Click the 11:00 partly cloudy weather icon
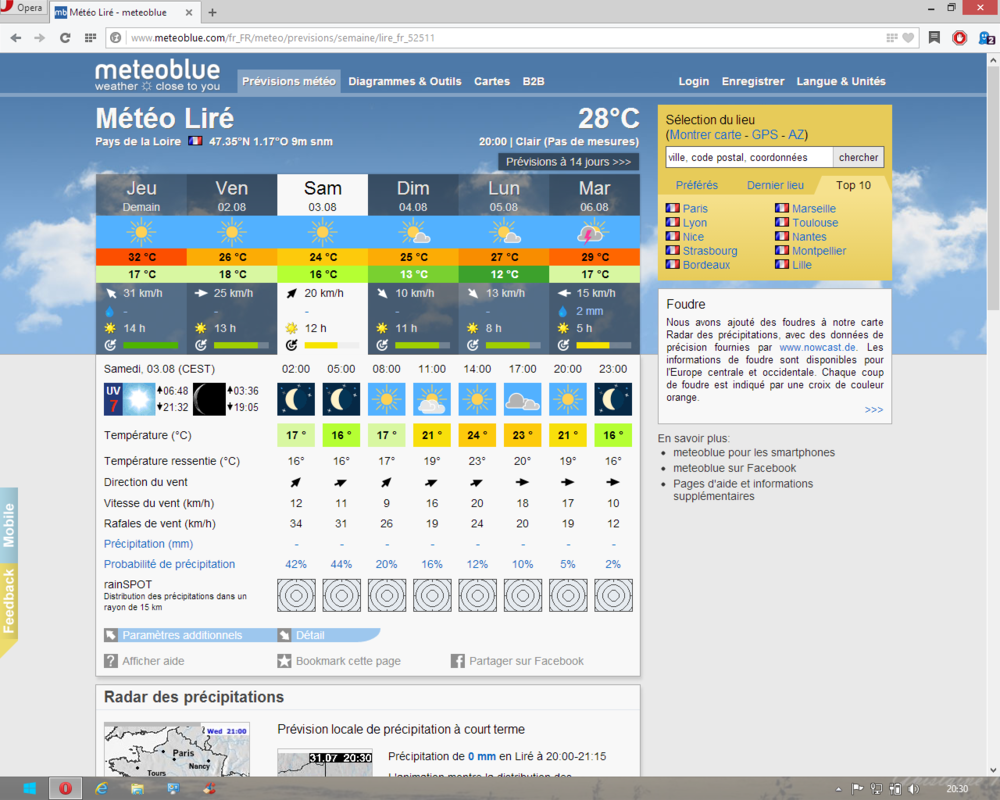 tap(432, 399)
